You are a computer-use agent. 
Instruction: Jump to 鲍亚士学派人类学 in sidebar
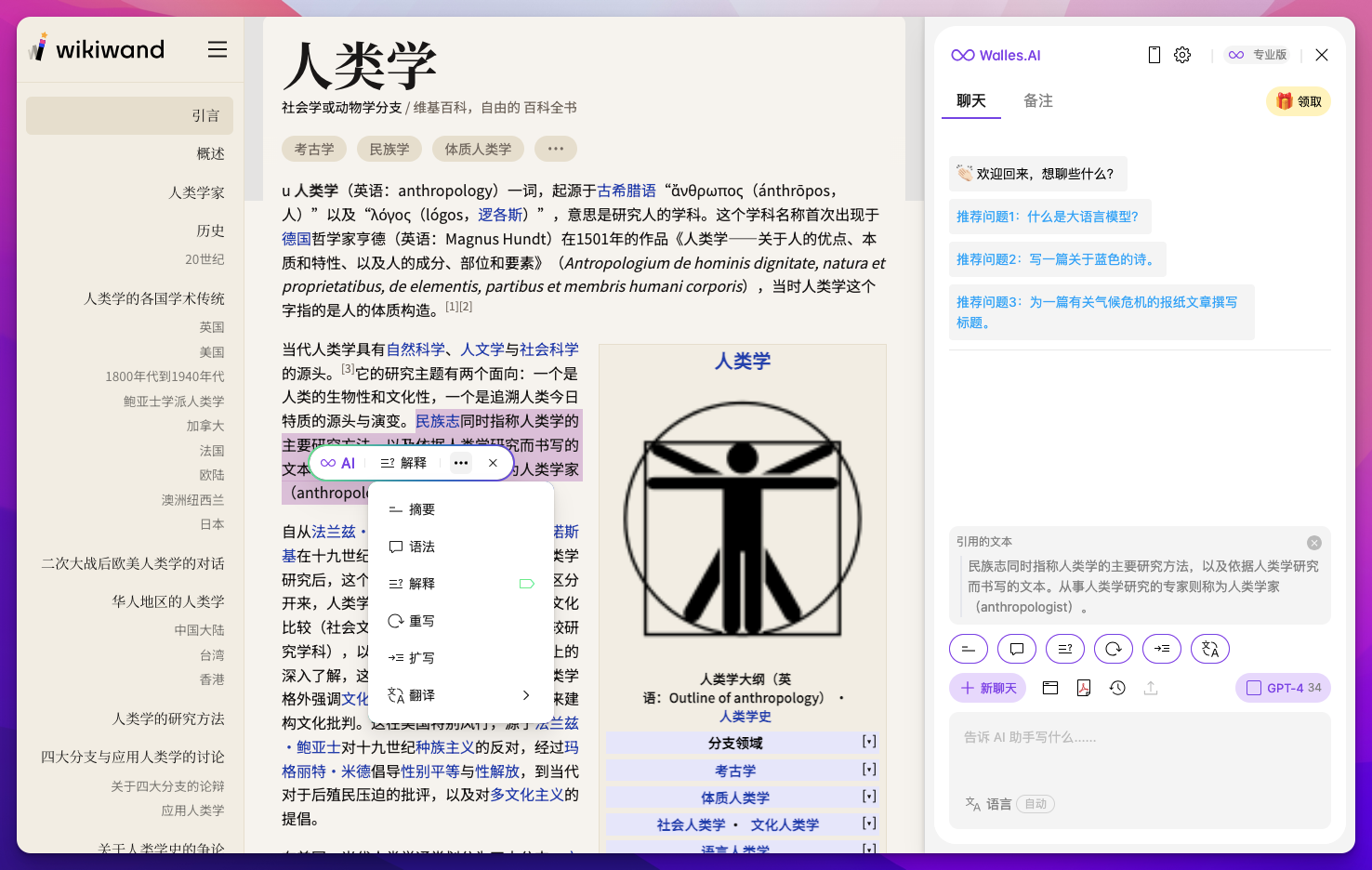174,401
